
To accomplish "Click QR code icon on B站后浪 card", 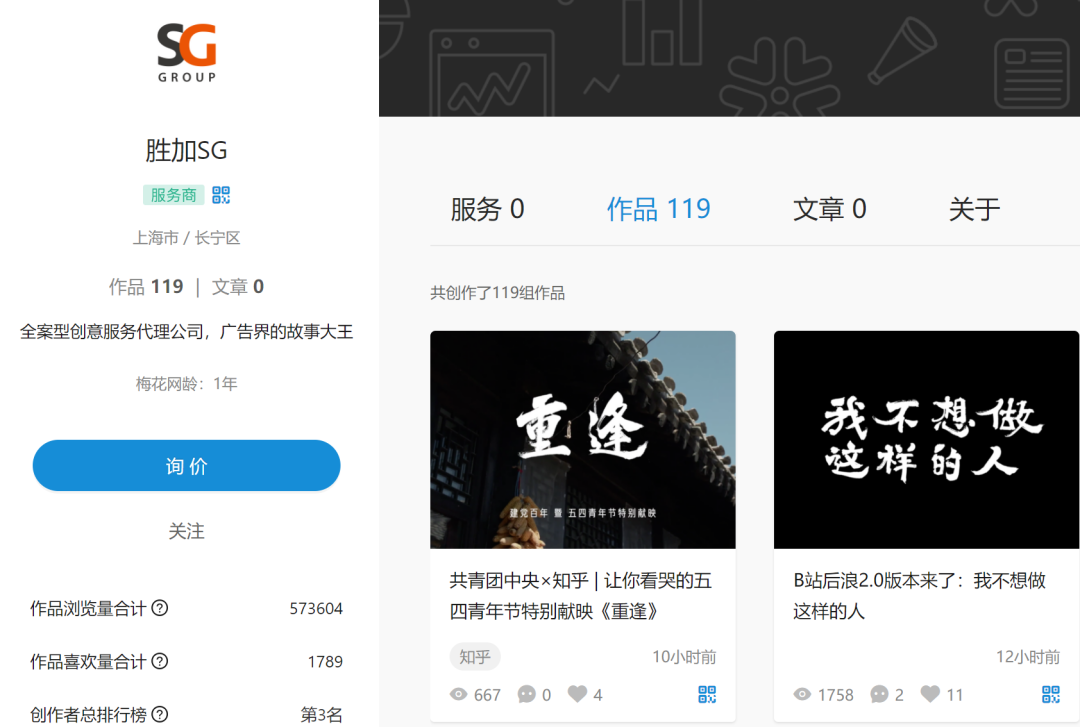I will coord(1050,694).
